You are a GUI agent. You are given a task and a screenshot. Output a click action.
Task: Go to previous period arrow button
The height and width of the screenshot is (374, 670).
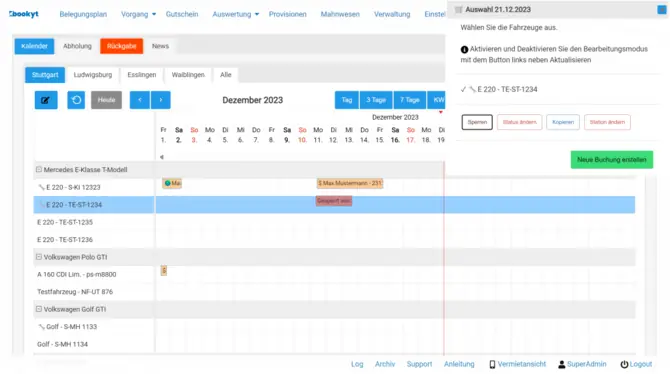pyautogui.click(x=140, y=100)
